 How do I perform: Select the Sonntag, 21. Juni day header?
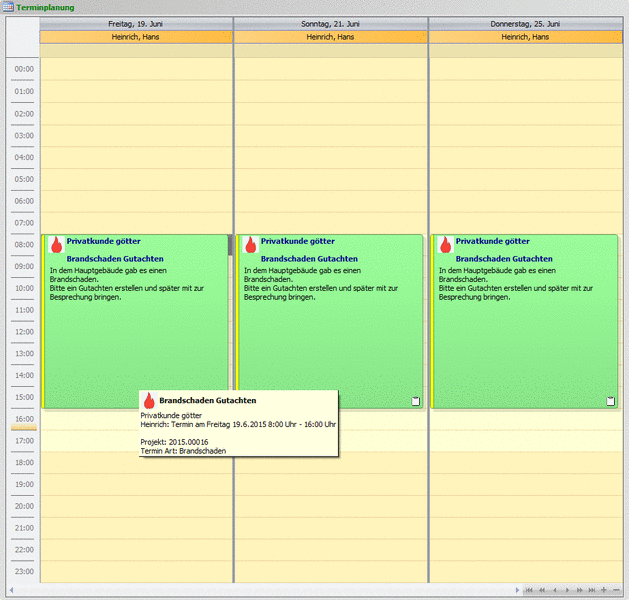331,24
